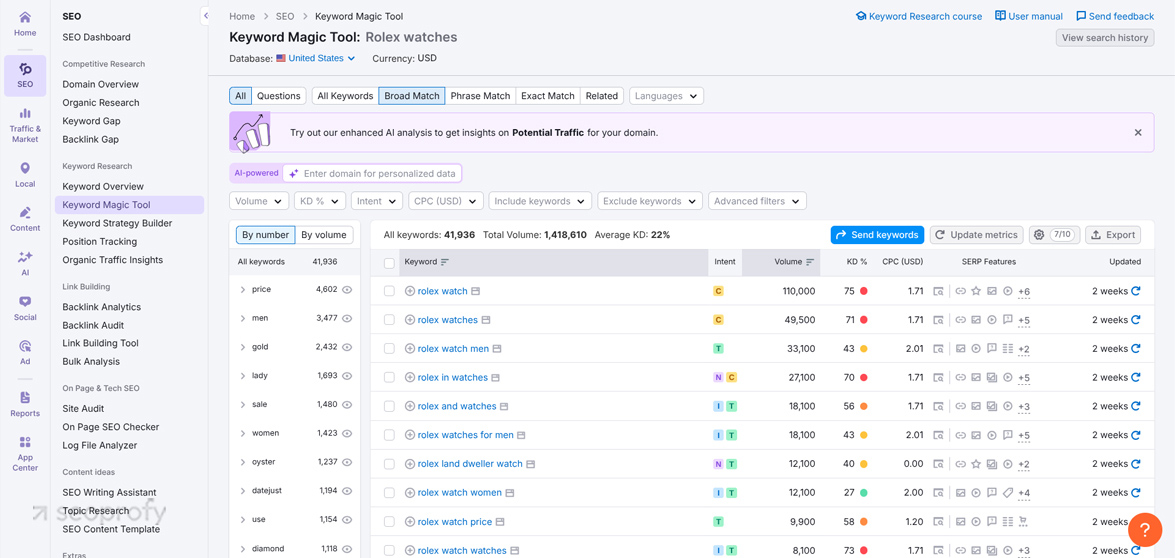Select the SEO icon in left rail
This screenshot has height=558, width=1175.
[25, 76]
